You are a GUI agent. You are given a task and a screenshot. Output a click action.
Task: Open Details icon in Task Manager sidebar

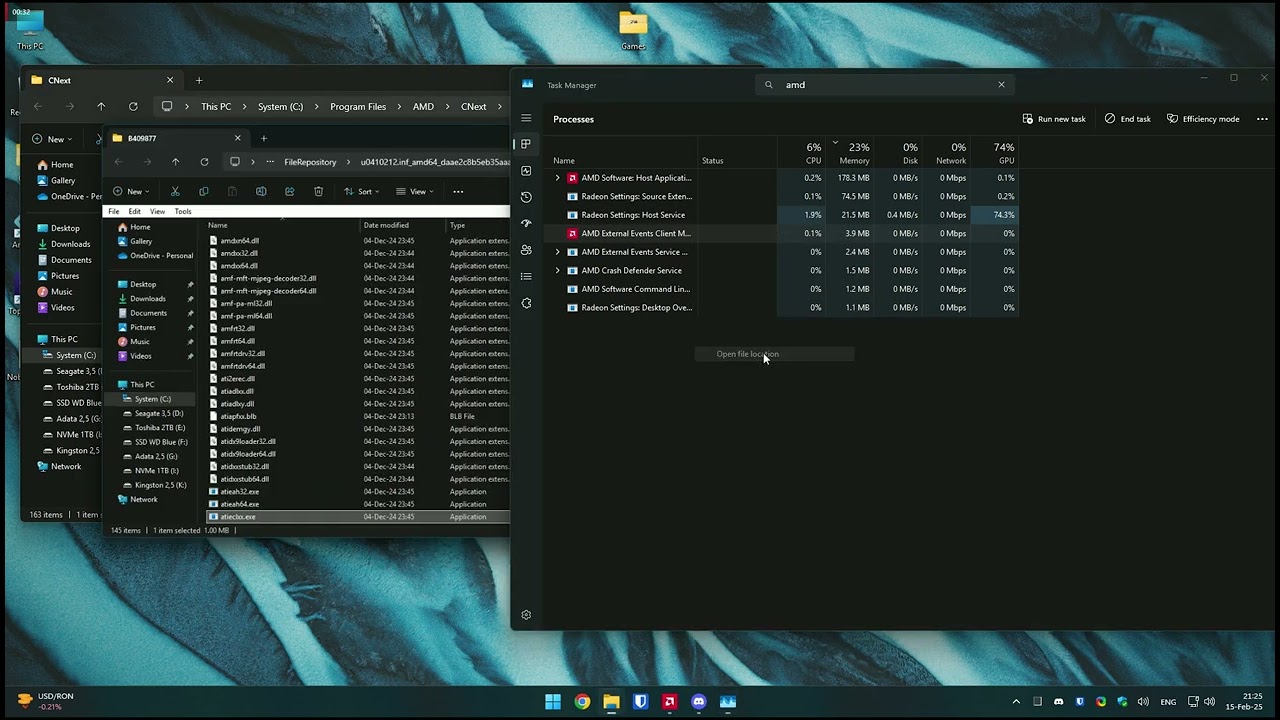coord(526,276)
